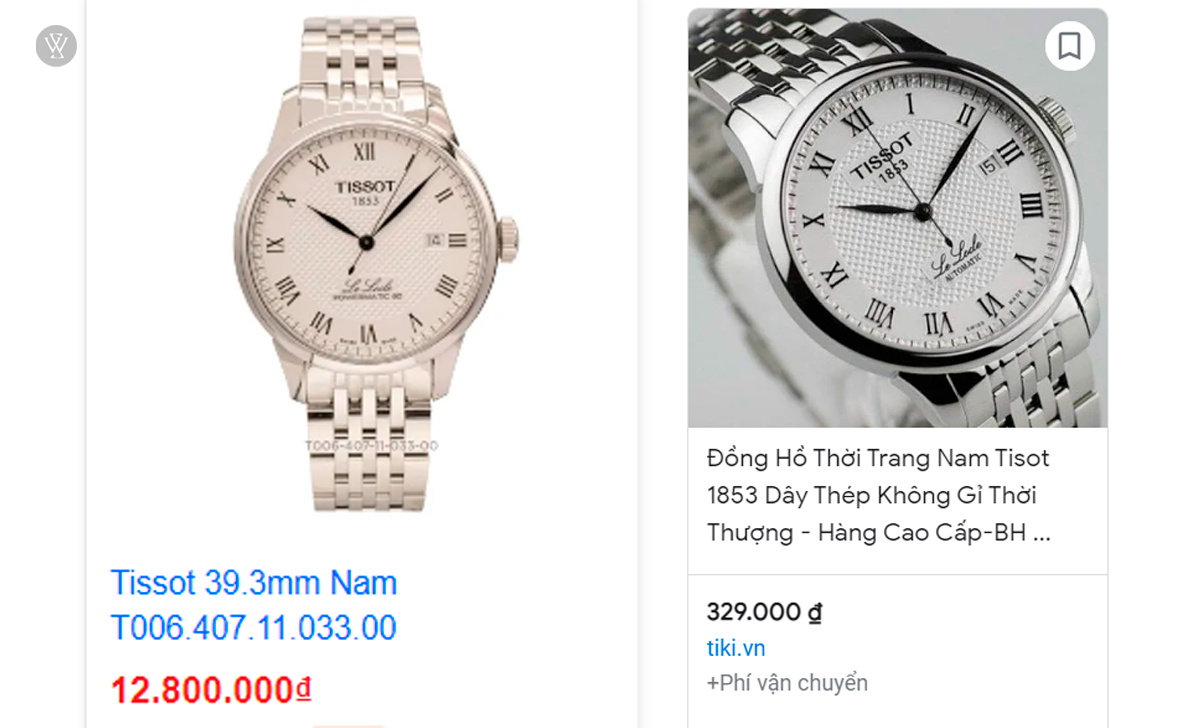The image size is (1200, 728).
Task: Click the 329.000 đ price label
Action: 763,612
